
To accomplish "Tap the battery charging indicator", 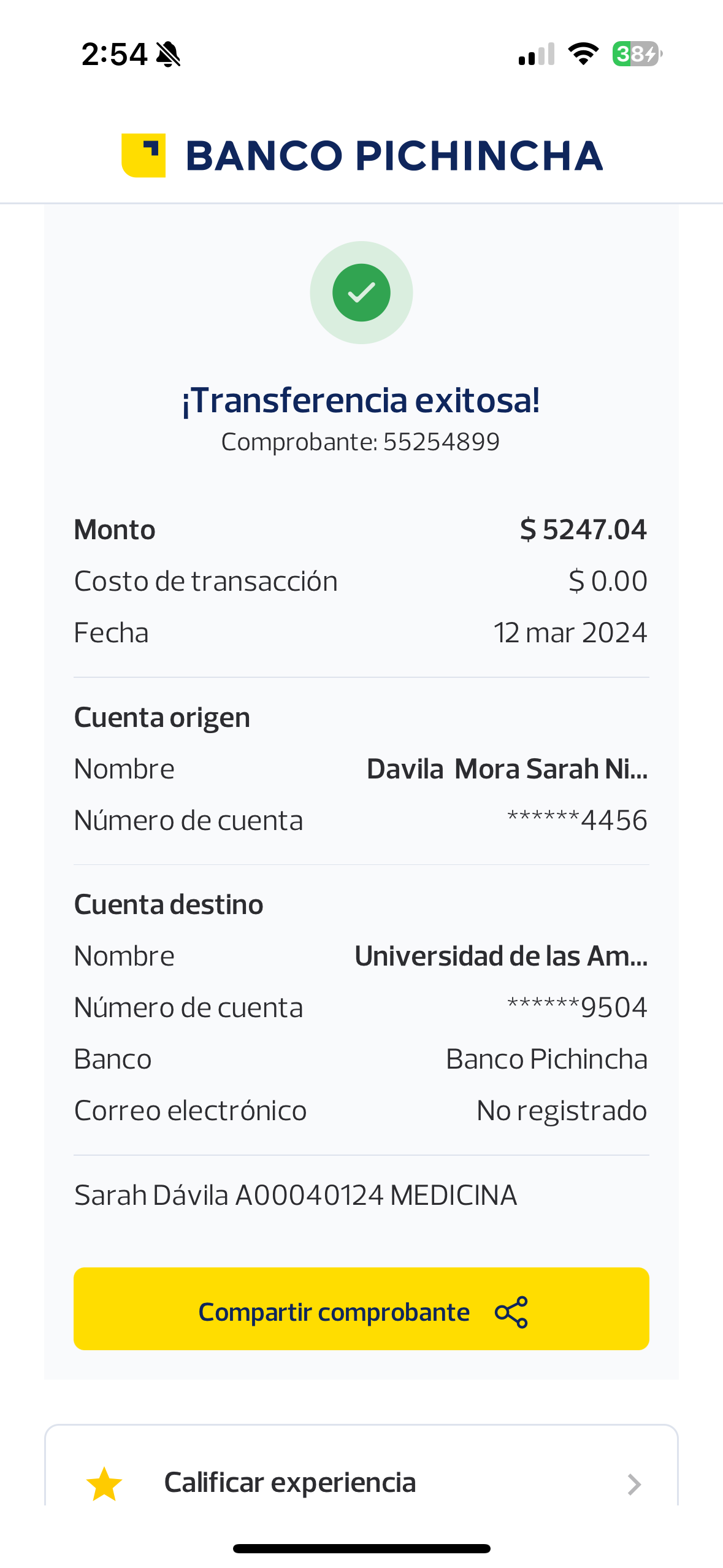I will click(637, 54).
